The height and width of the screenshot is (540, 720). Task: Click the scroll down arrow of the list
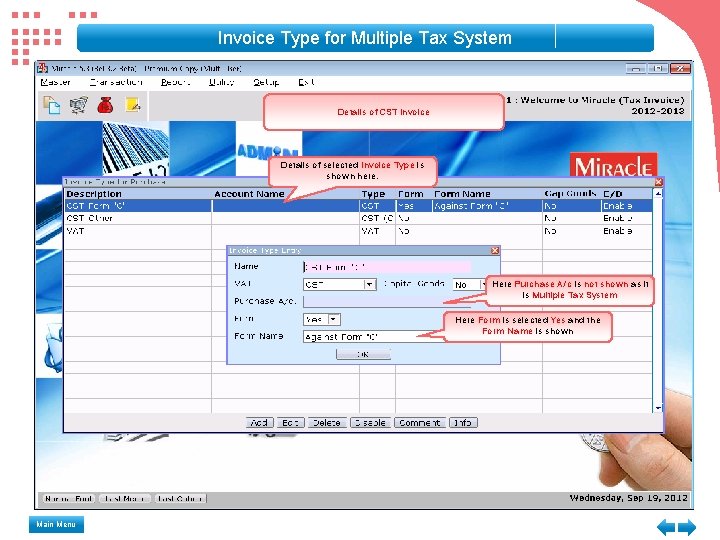point(658,408)
